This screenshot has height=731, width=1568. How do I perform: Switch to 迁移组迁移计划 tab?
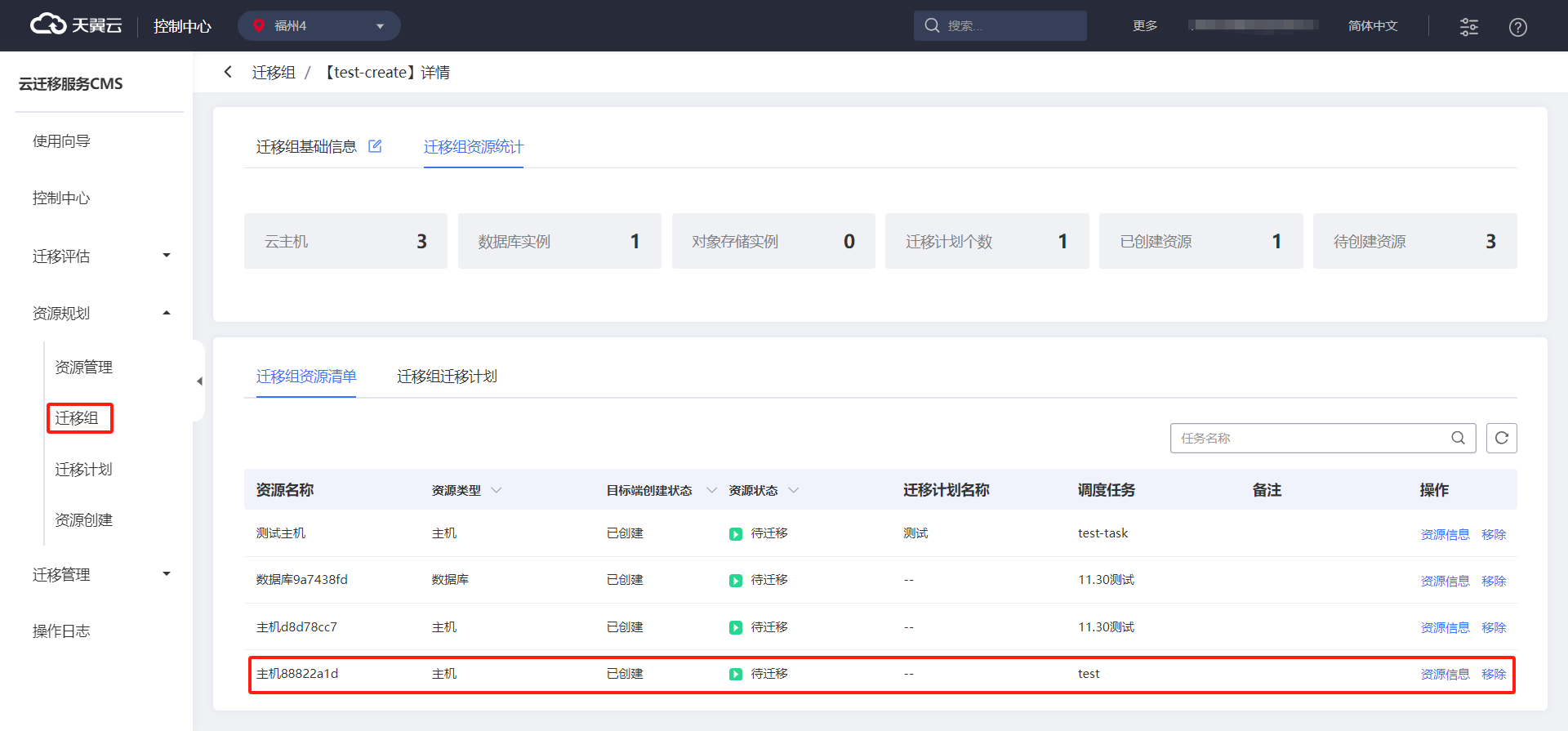447,377
